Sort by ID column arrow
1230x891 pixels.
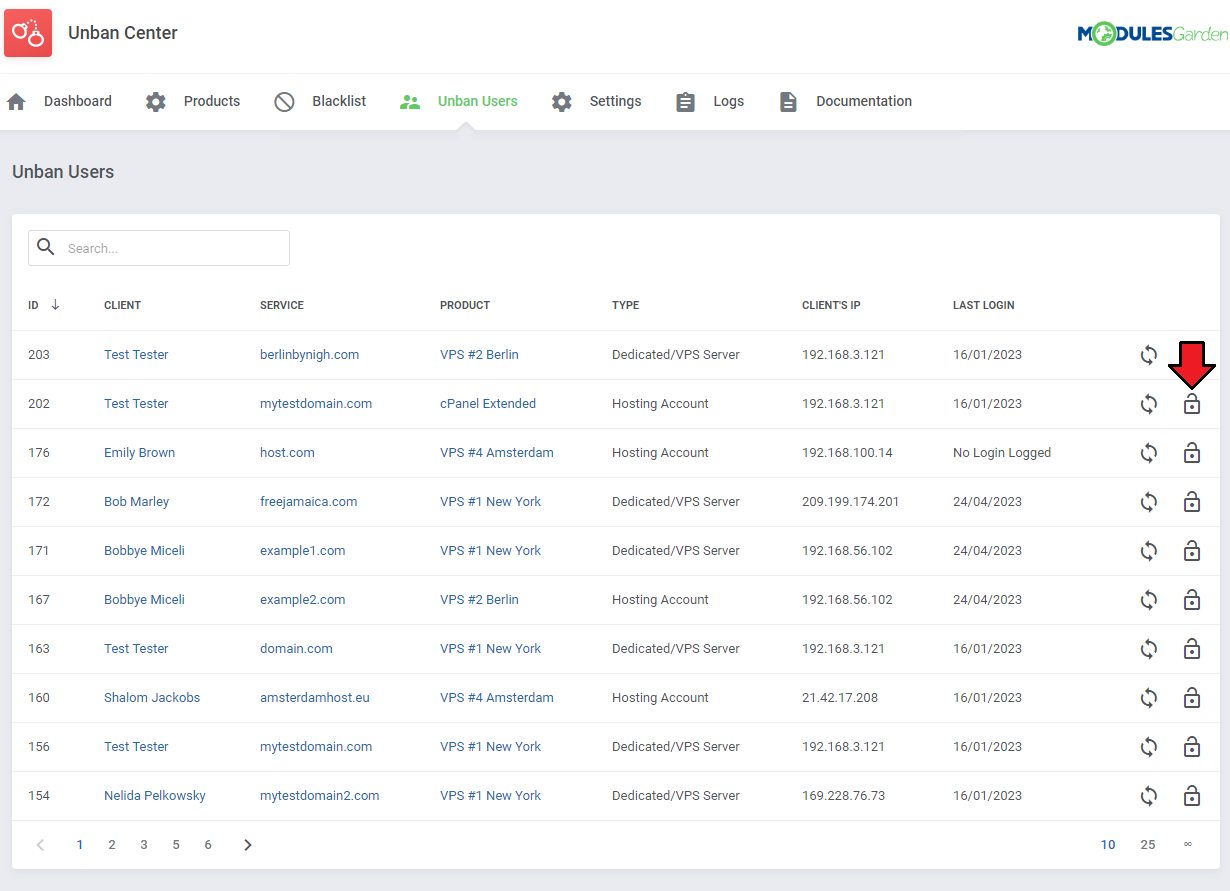55,305
